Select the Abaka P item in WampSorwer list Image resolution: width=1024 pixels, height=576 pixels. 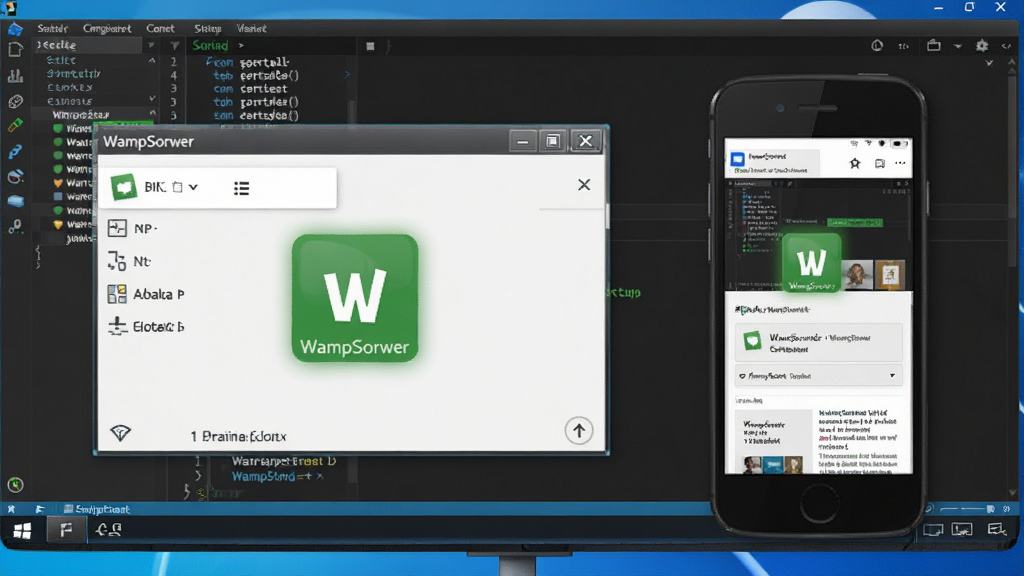146,294
